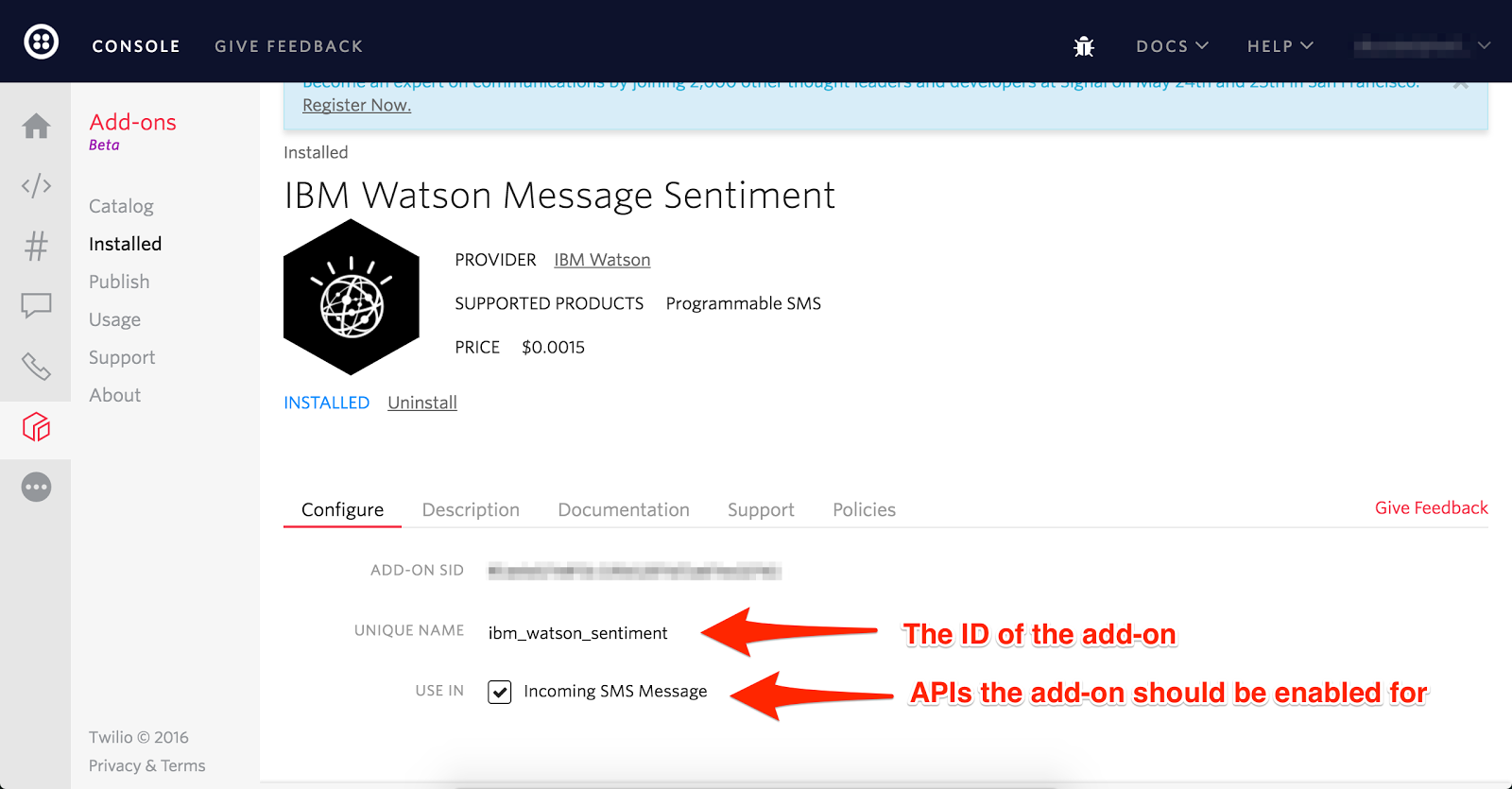Click the Uninstall link
The width and height of the screenshot is (1512, 789).
422,403
